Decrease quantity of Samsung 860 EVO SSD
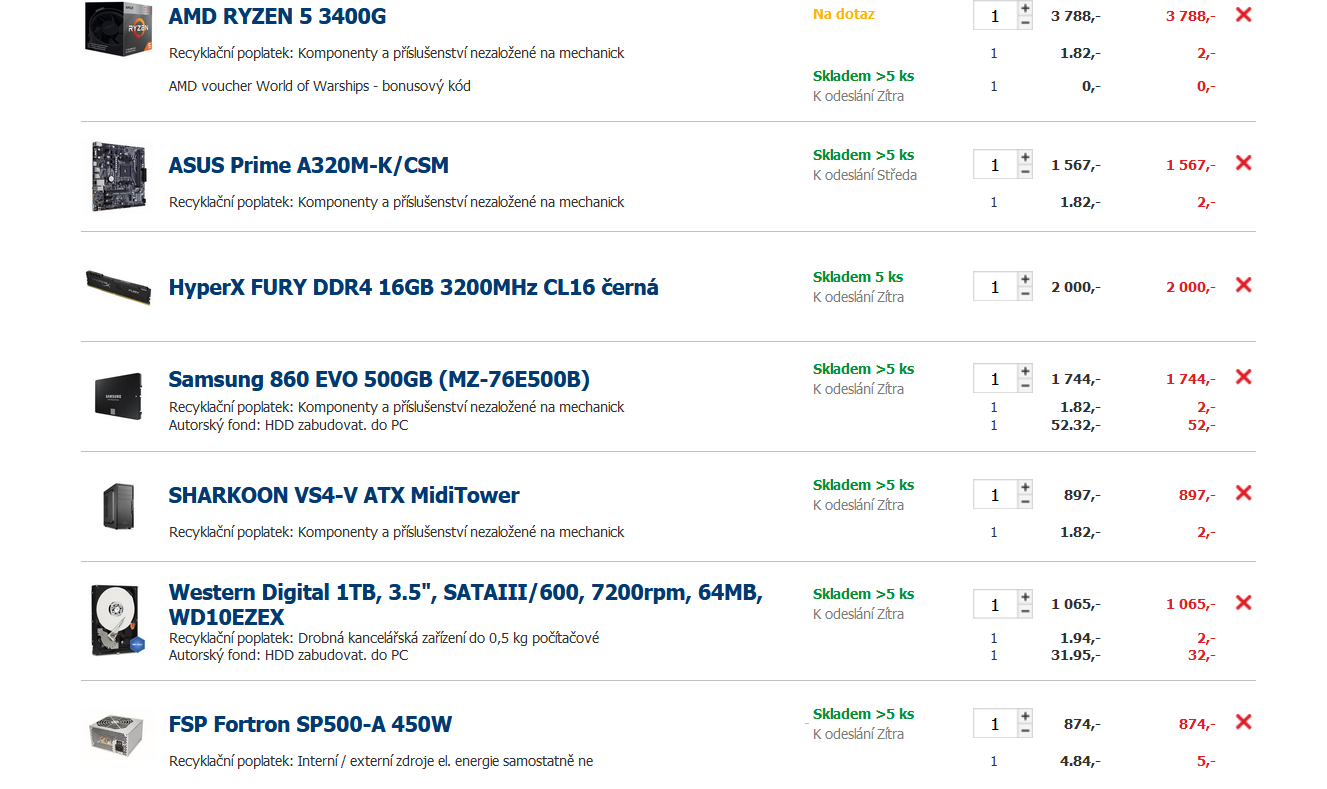The width and height of the screenshot is (1327, 789). tap(1025, 386)
